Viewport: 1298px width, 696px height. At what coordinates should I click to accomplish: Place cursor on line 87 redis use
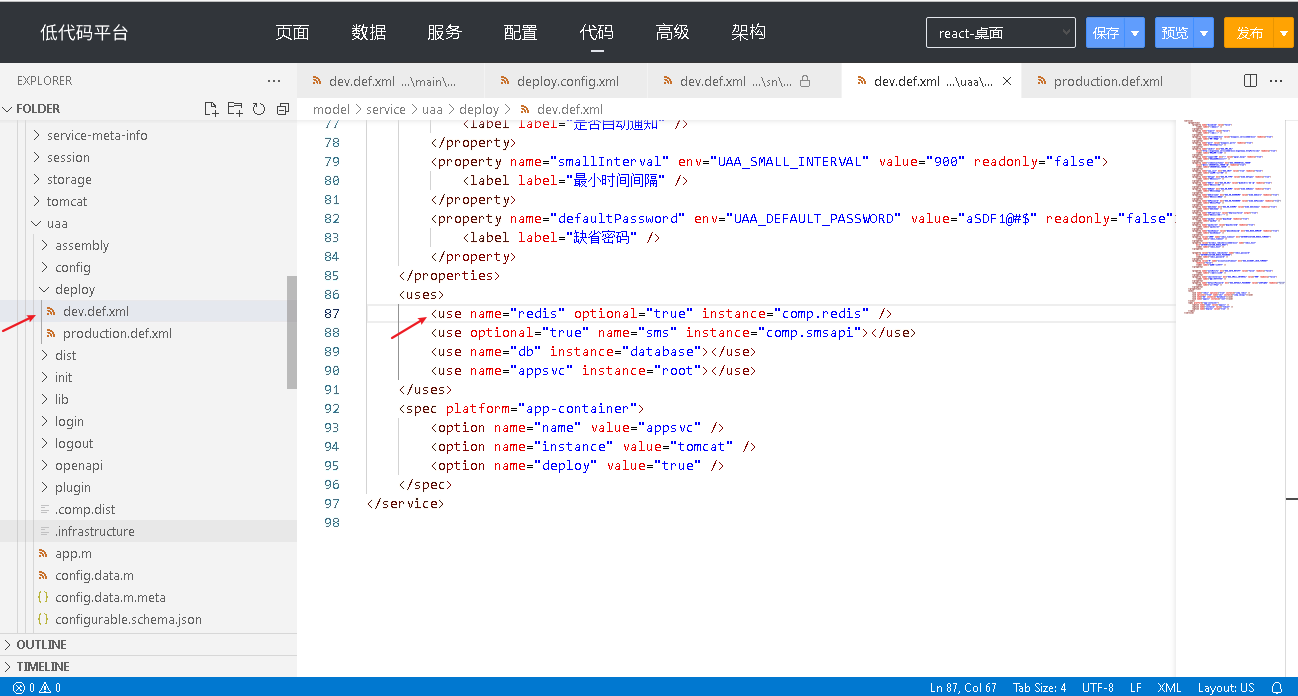(661, 313)
